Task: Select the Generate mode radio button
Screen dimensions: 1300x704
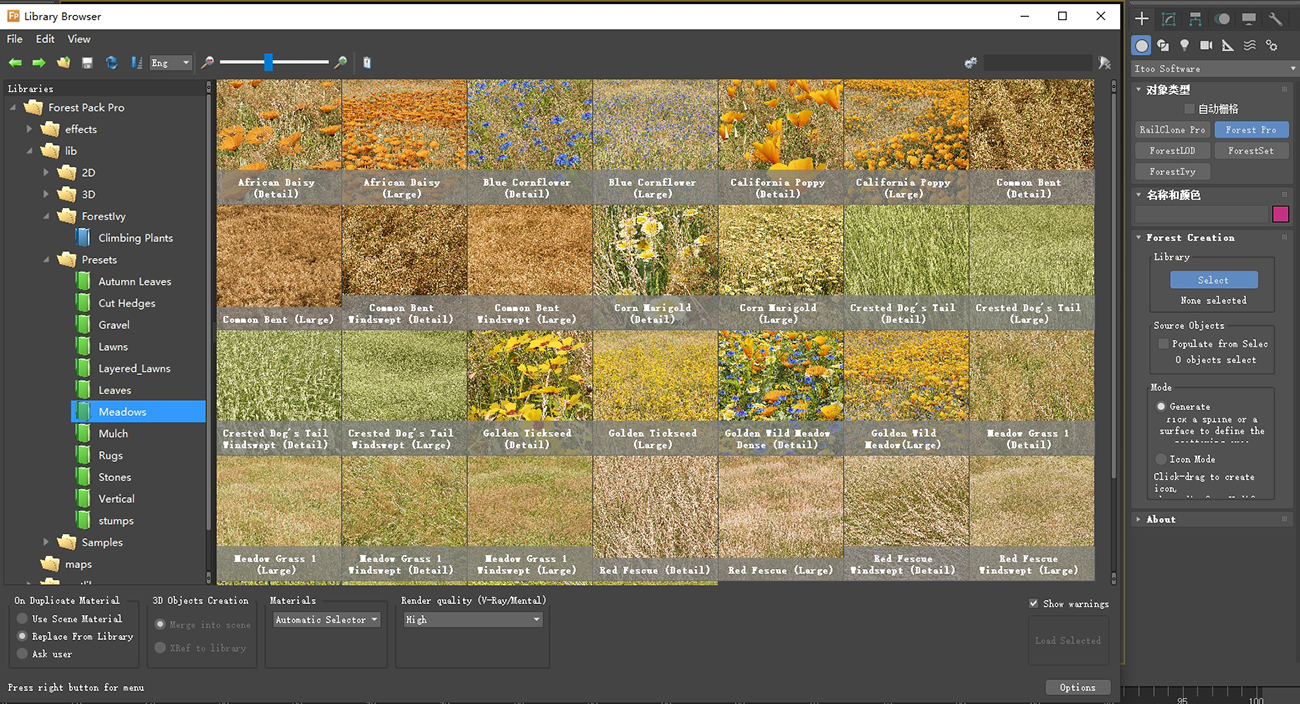Action: 1161,407
